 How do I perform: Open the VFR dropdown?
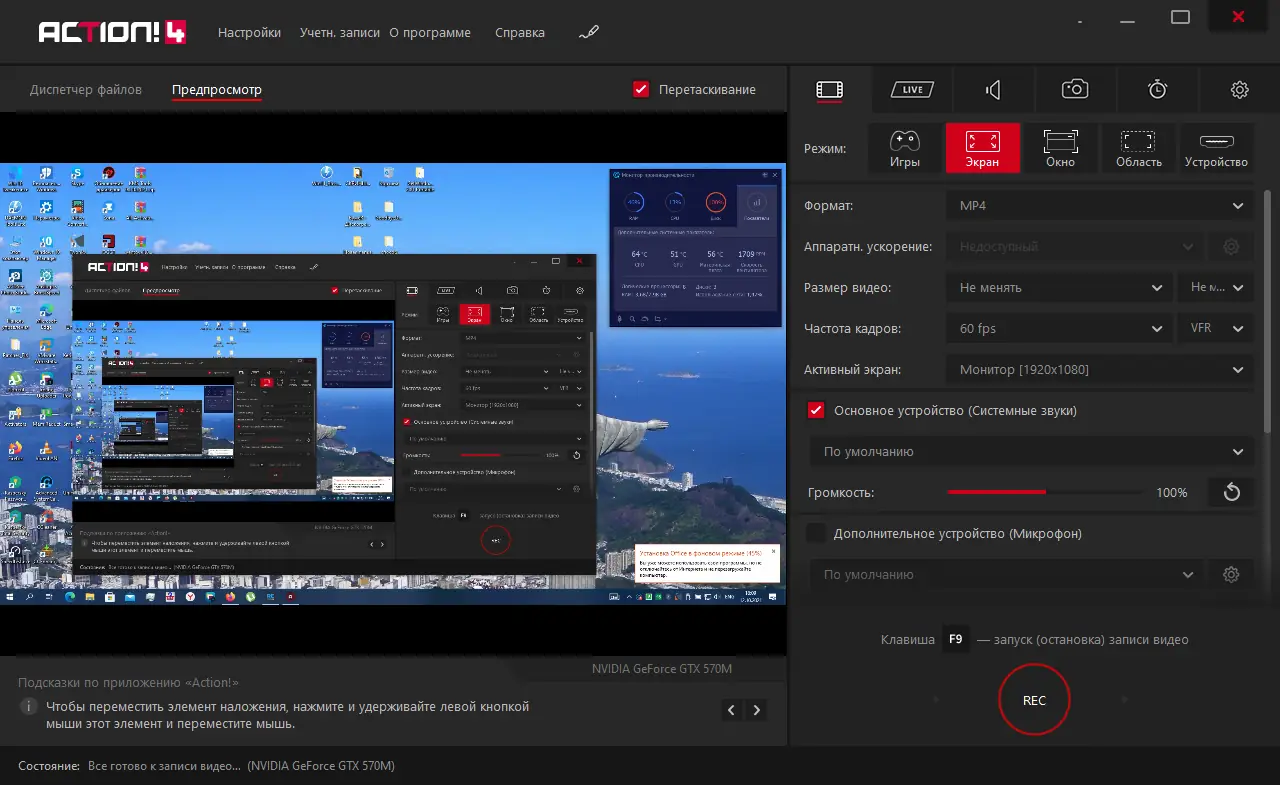pyautogui.click(x=1216, y=329)
